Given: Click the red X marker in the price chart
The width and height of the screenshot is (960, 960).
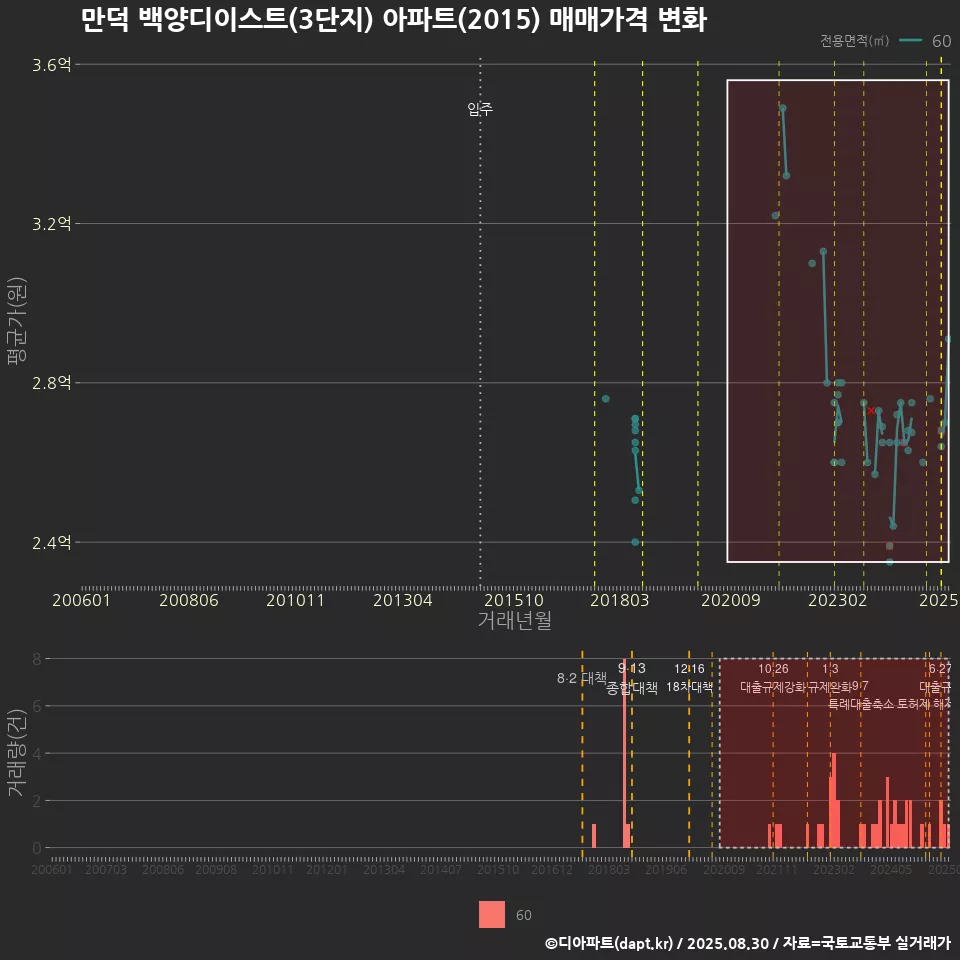Looking at the screenshot, I should click(871, 410).
